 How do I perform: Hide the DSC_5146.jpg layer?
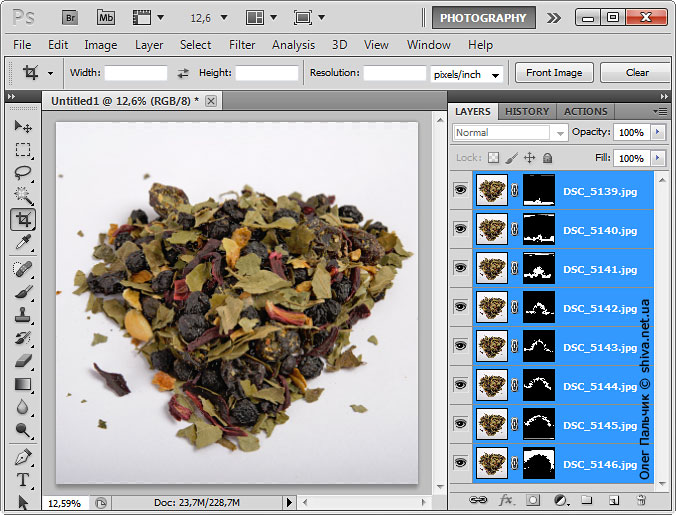click(x=460, y=463)
